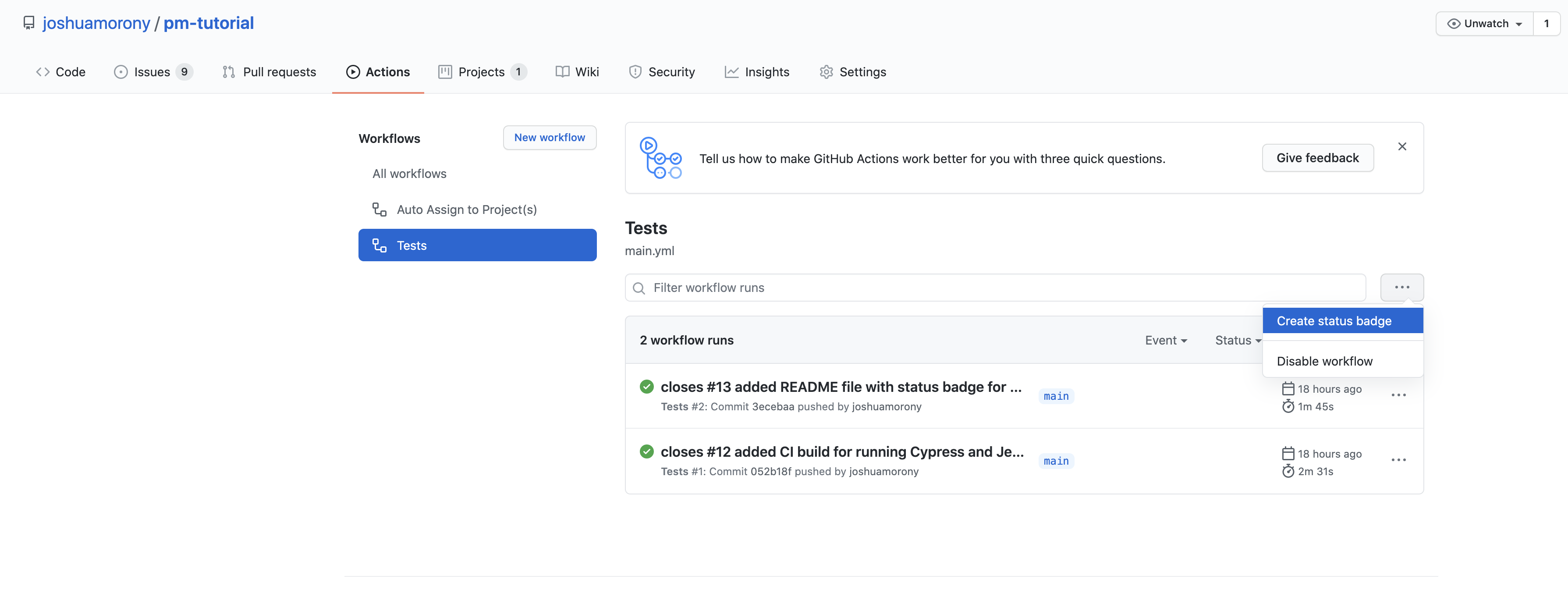
Task: Select the Actions tab
Action: 378,72
